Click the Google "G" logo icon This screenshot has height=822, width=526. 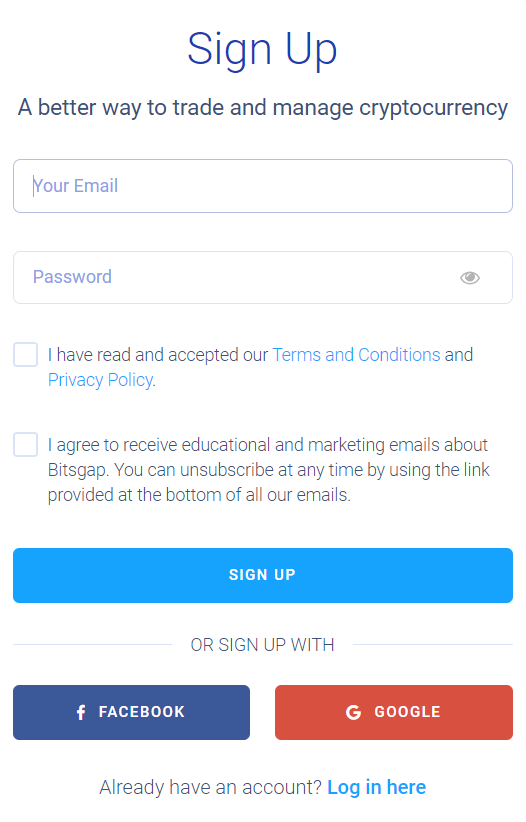(x=353, y=712)
